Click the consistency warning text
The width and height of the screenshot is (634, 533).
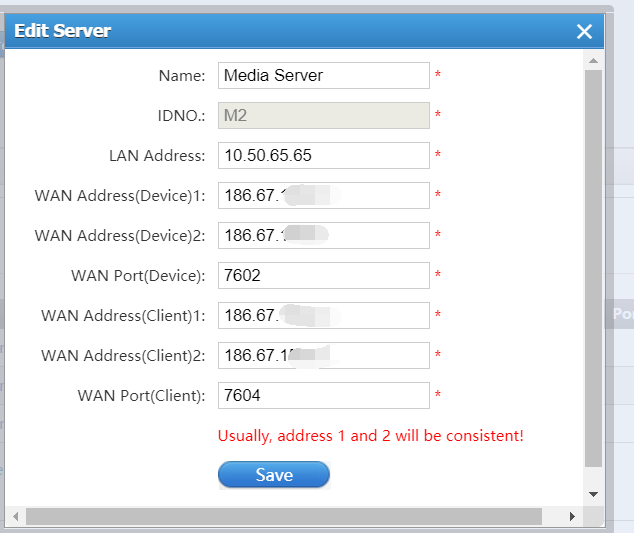(x=370, y=436)
